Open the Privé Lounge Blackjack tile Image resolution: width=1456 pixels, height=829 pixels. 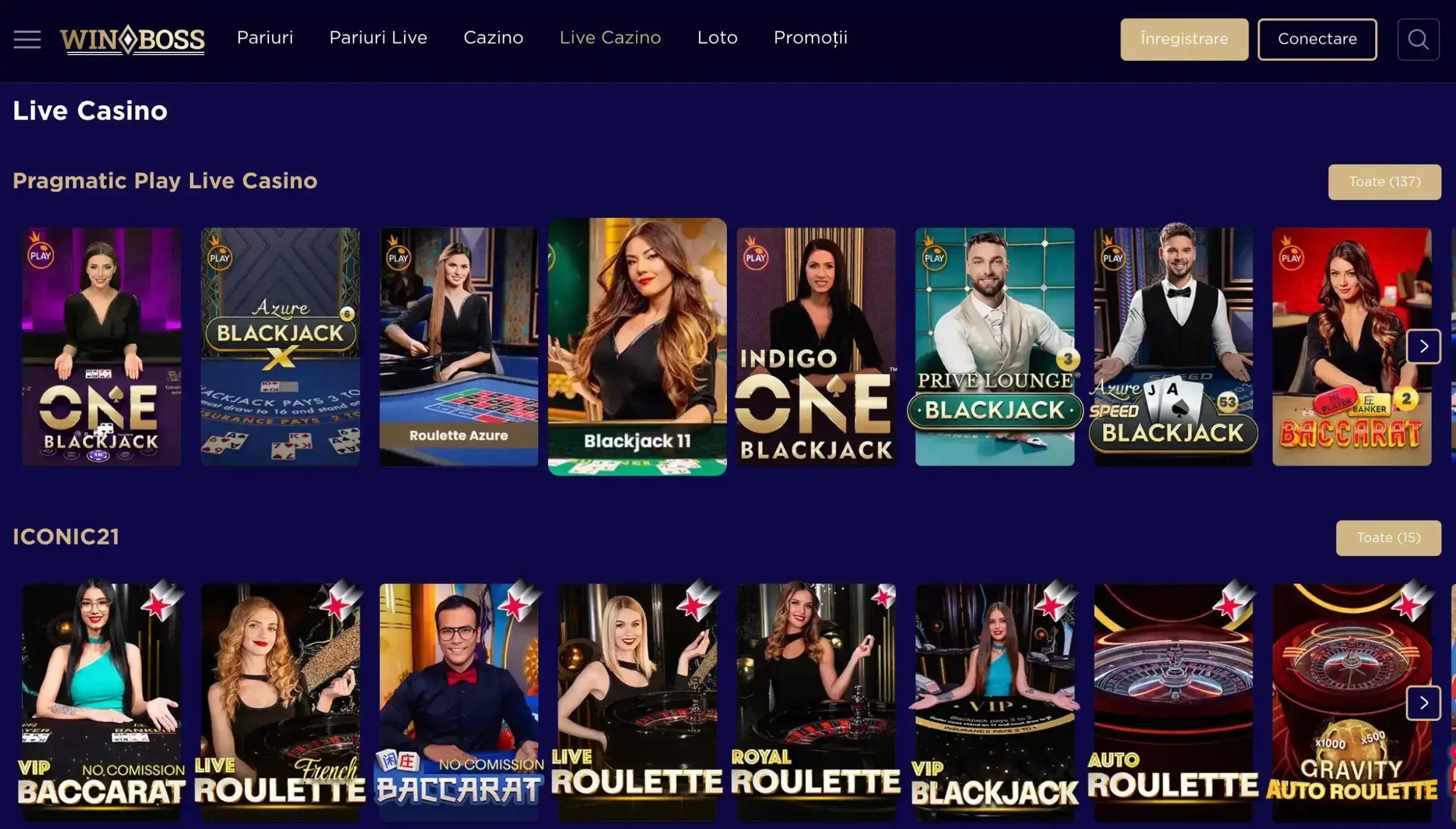point(995,346)
